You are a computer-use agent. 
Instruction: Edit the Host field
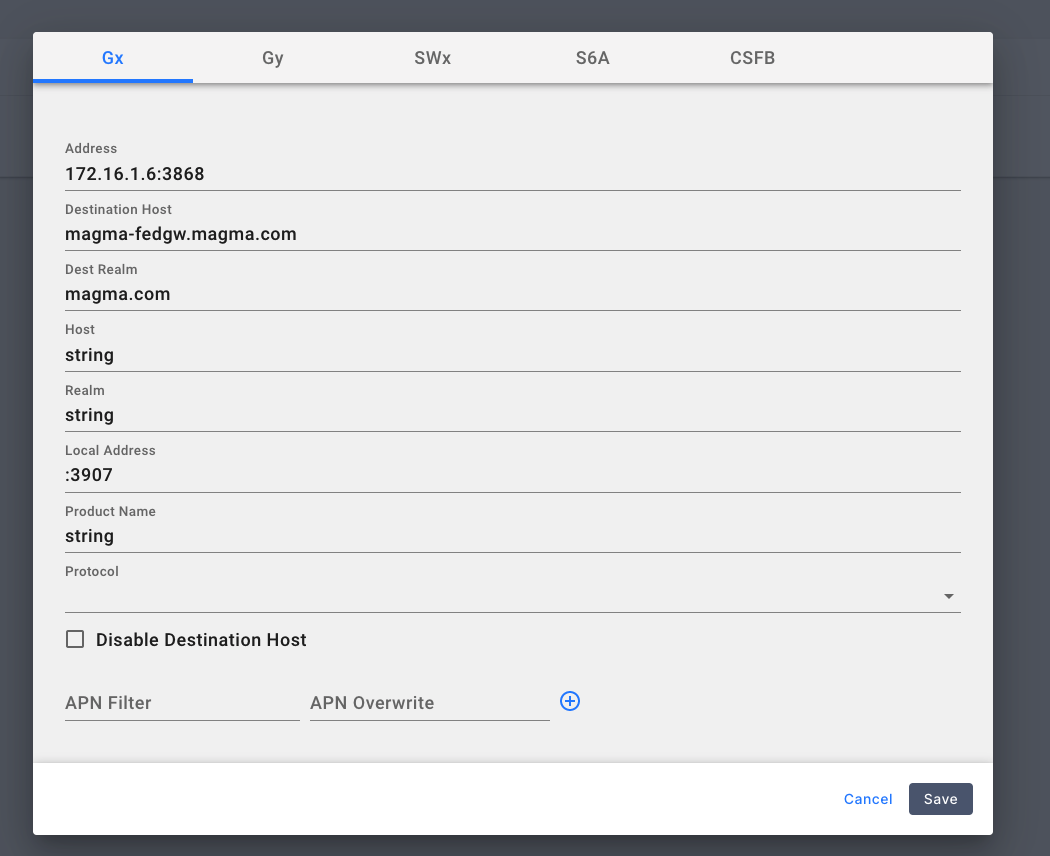pos(512,355)
